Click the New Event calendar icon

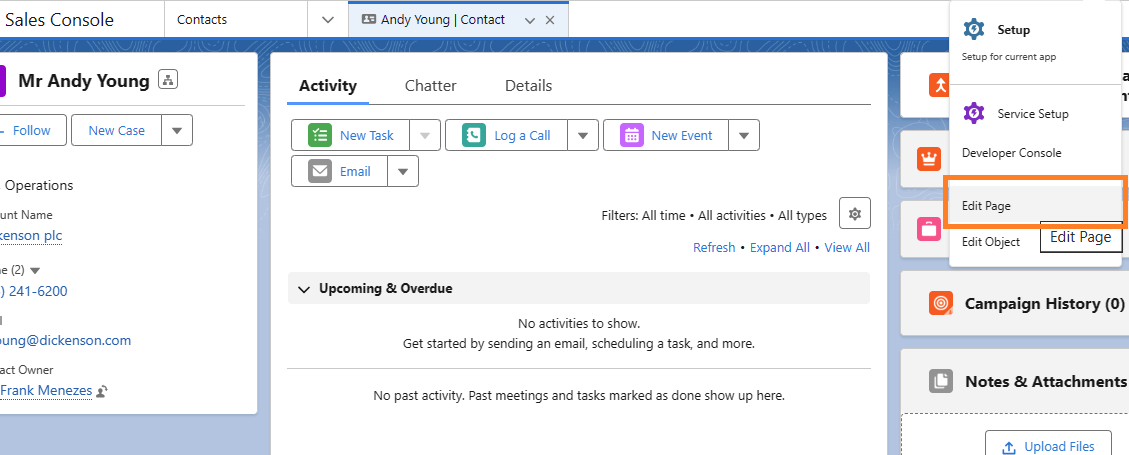[x=631, y=135]
